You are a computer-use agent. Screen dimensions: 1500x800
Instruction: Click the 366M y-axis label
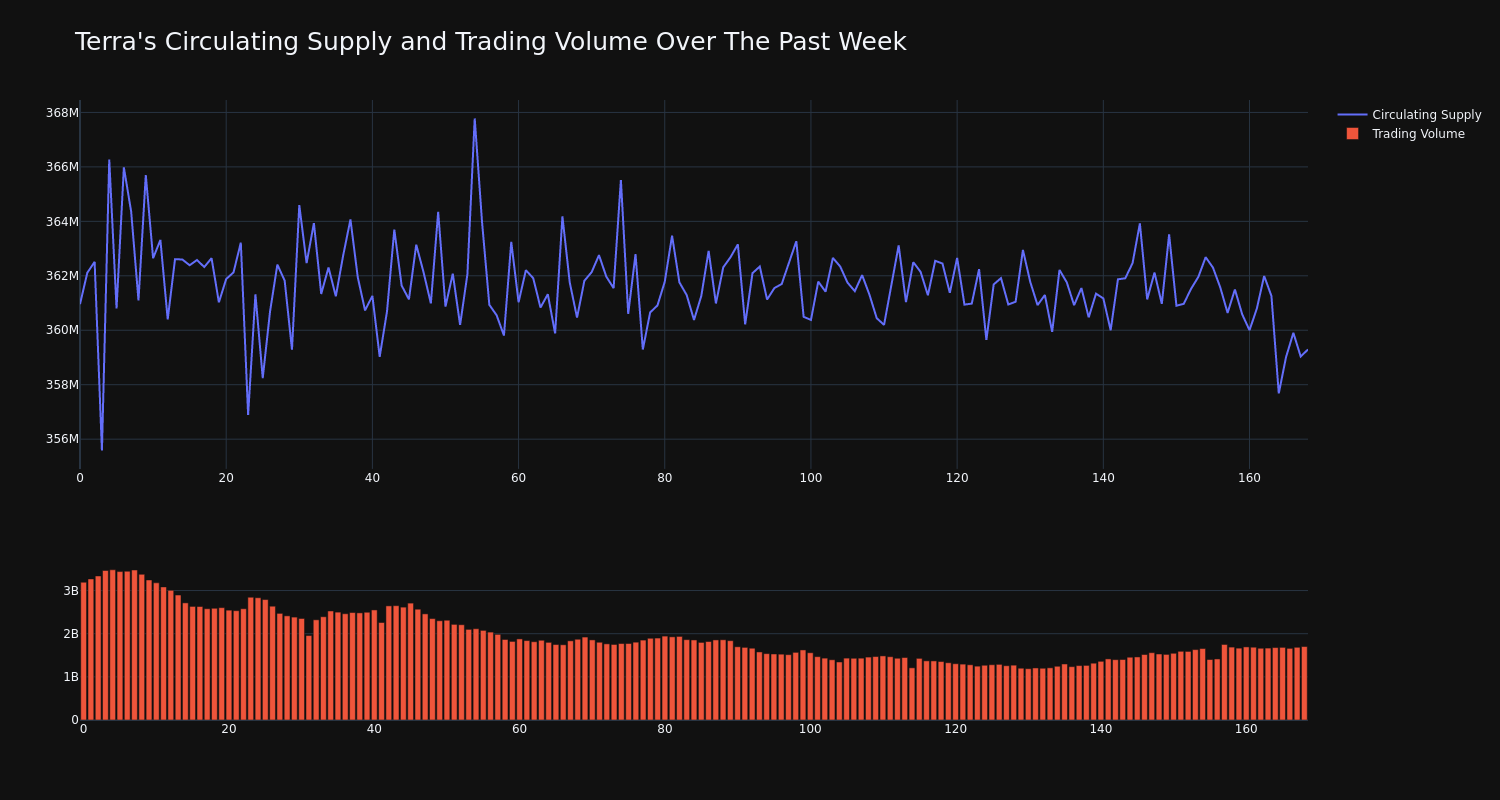point(62,167)
